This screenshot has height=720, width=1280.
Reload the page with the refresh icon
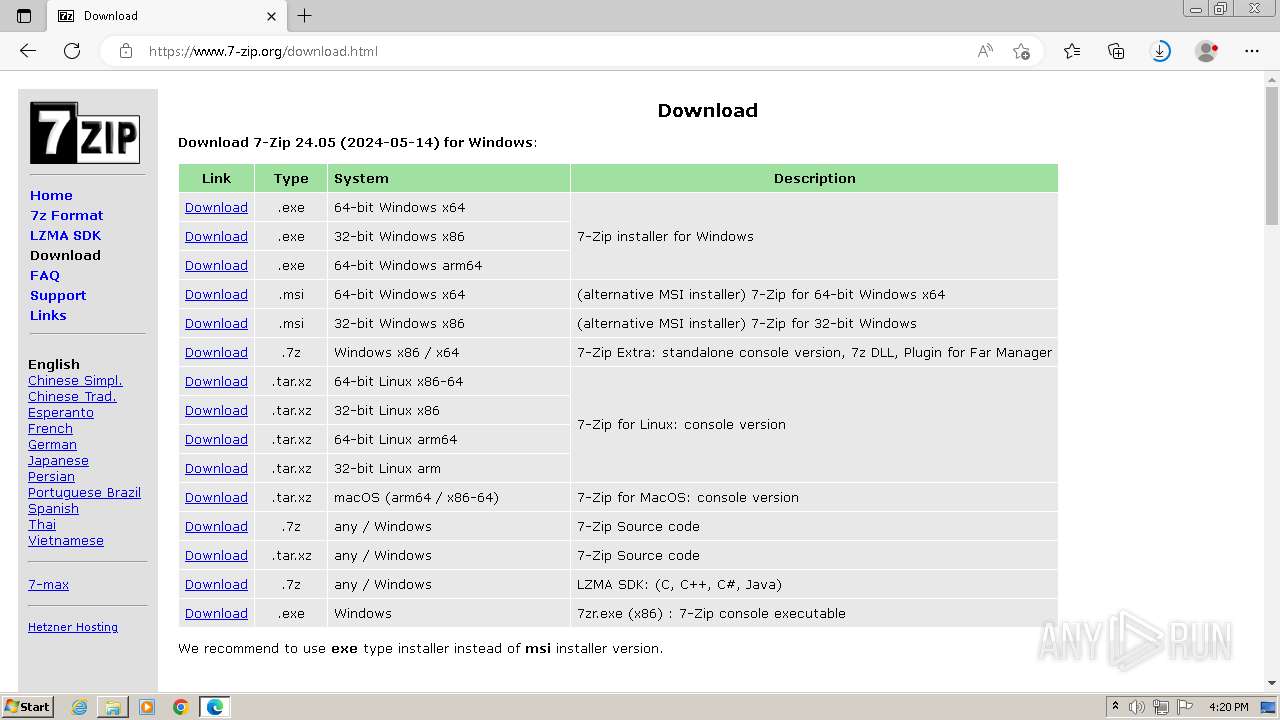pyautogui.click(x=72, y=51)
